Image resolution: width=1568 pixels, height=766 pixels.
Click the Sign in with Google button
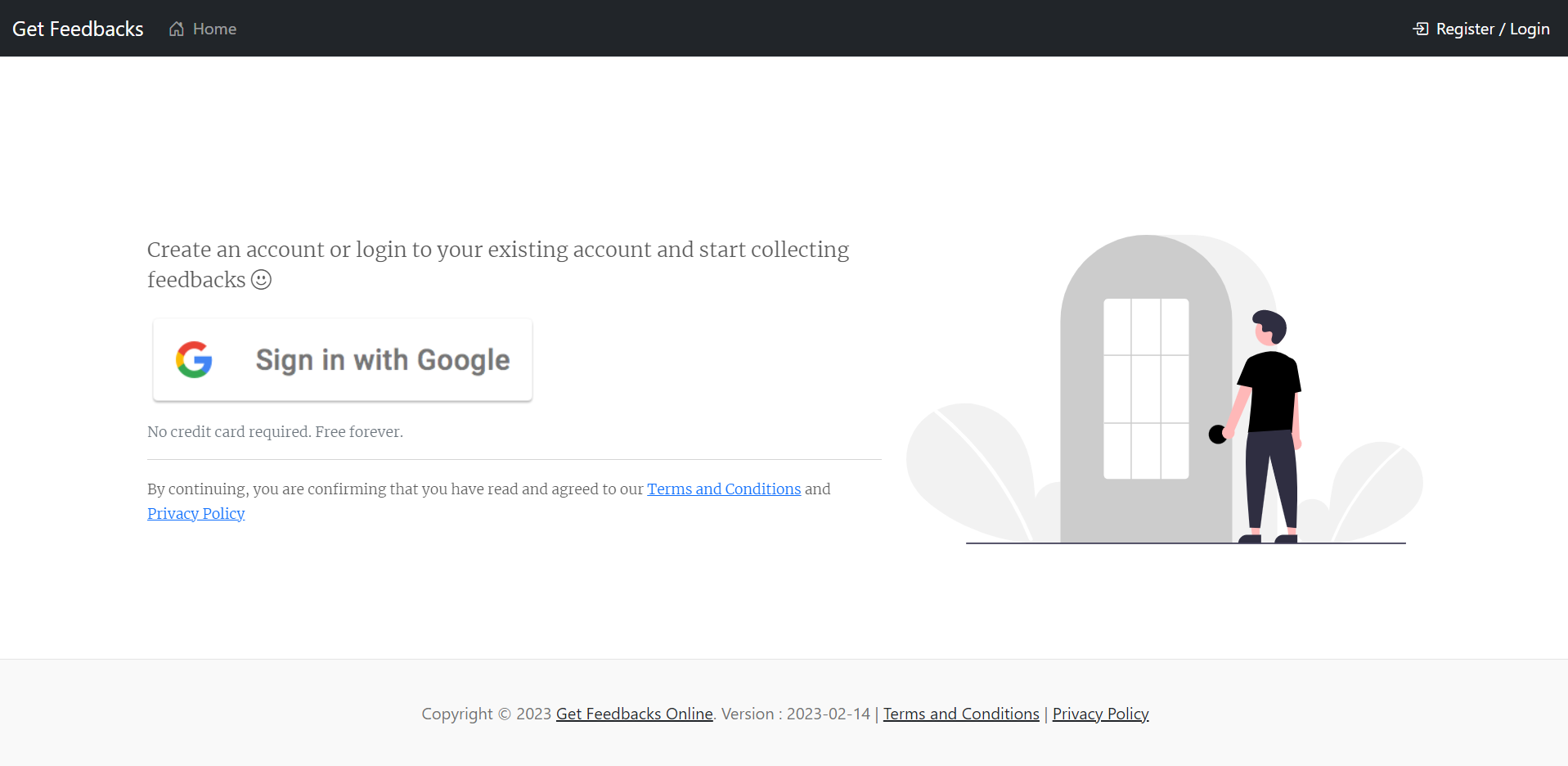pyautogui.click(x=343, y=360)
